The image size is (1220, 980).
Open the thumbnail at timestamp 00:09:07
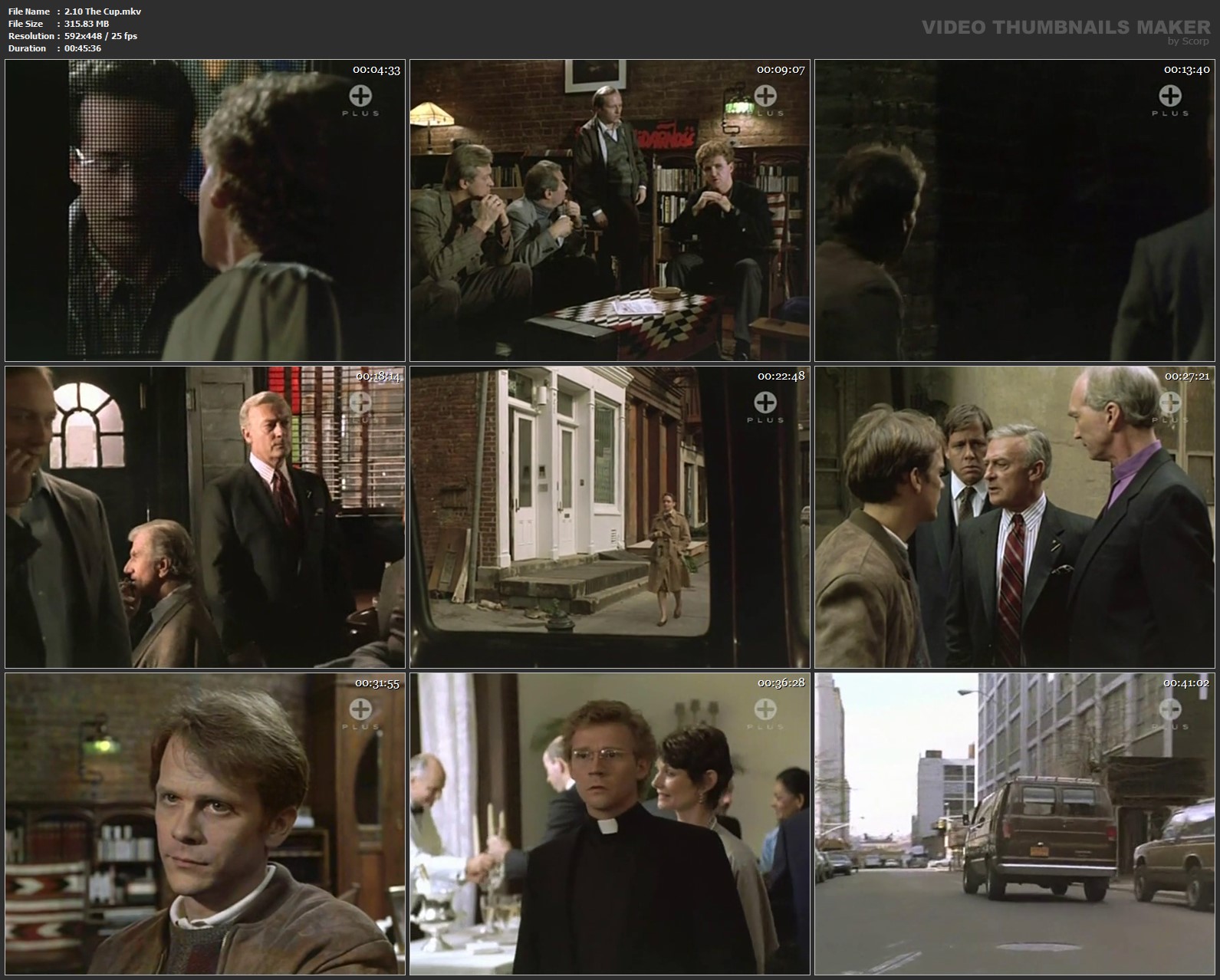[610, 210]
